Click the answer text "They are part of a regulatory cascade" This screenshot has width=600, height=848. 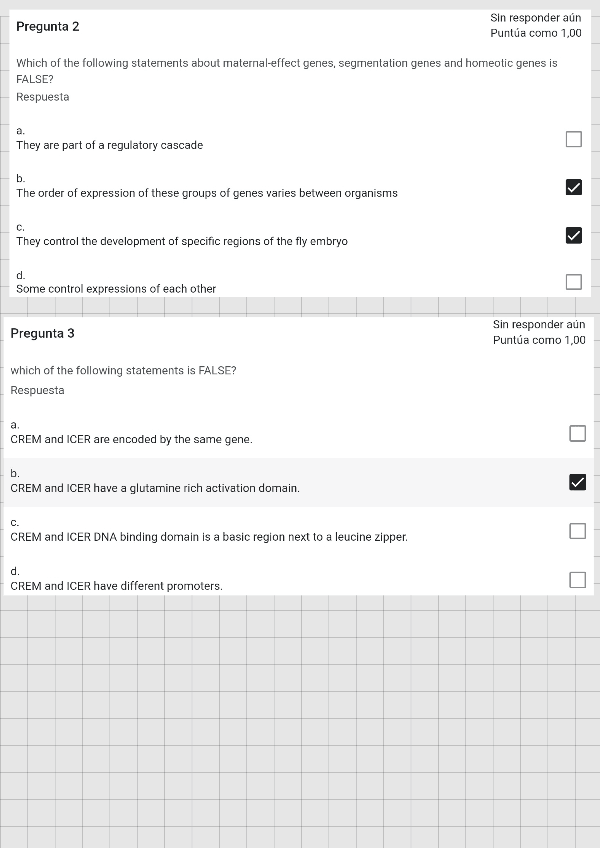(x=109, y=145)
